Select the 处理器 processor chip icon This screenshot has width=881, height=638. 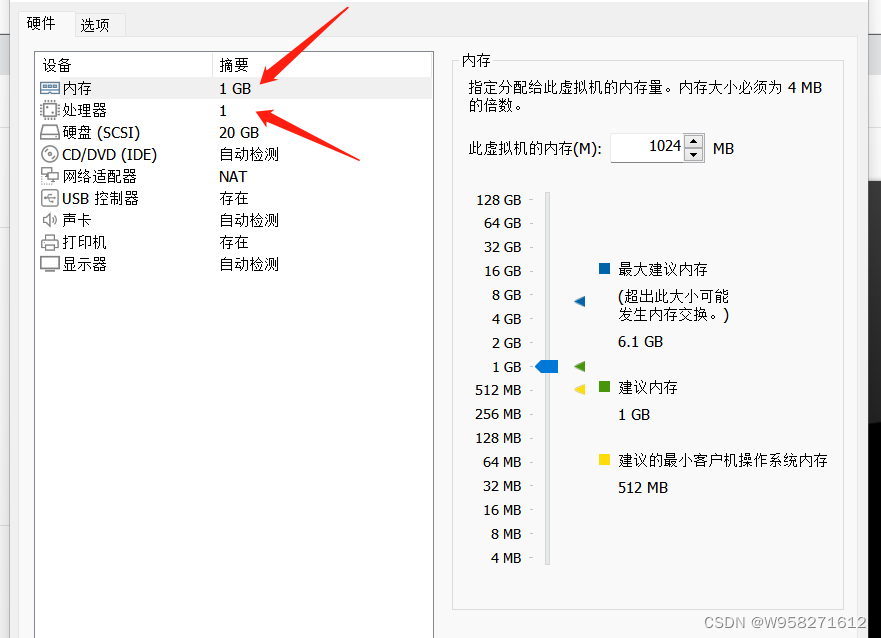click(49, 110)
